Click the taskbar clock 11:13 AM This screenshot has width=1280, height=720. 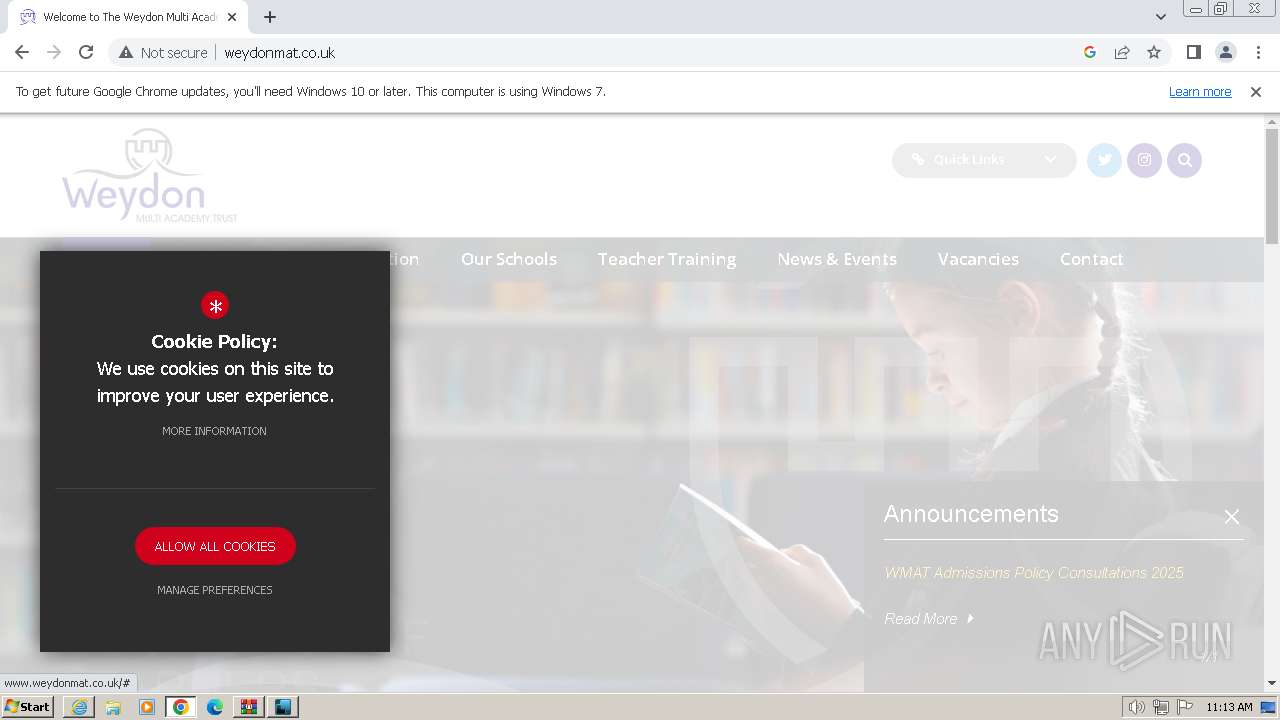click(1229, 707)
